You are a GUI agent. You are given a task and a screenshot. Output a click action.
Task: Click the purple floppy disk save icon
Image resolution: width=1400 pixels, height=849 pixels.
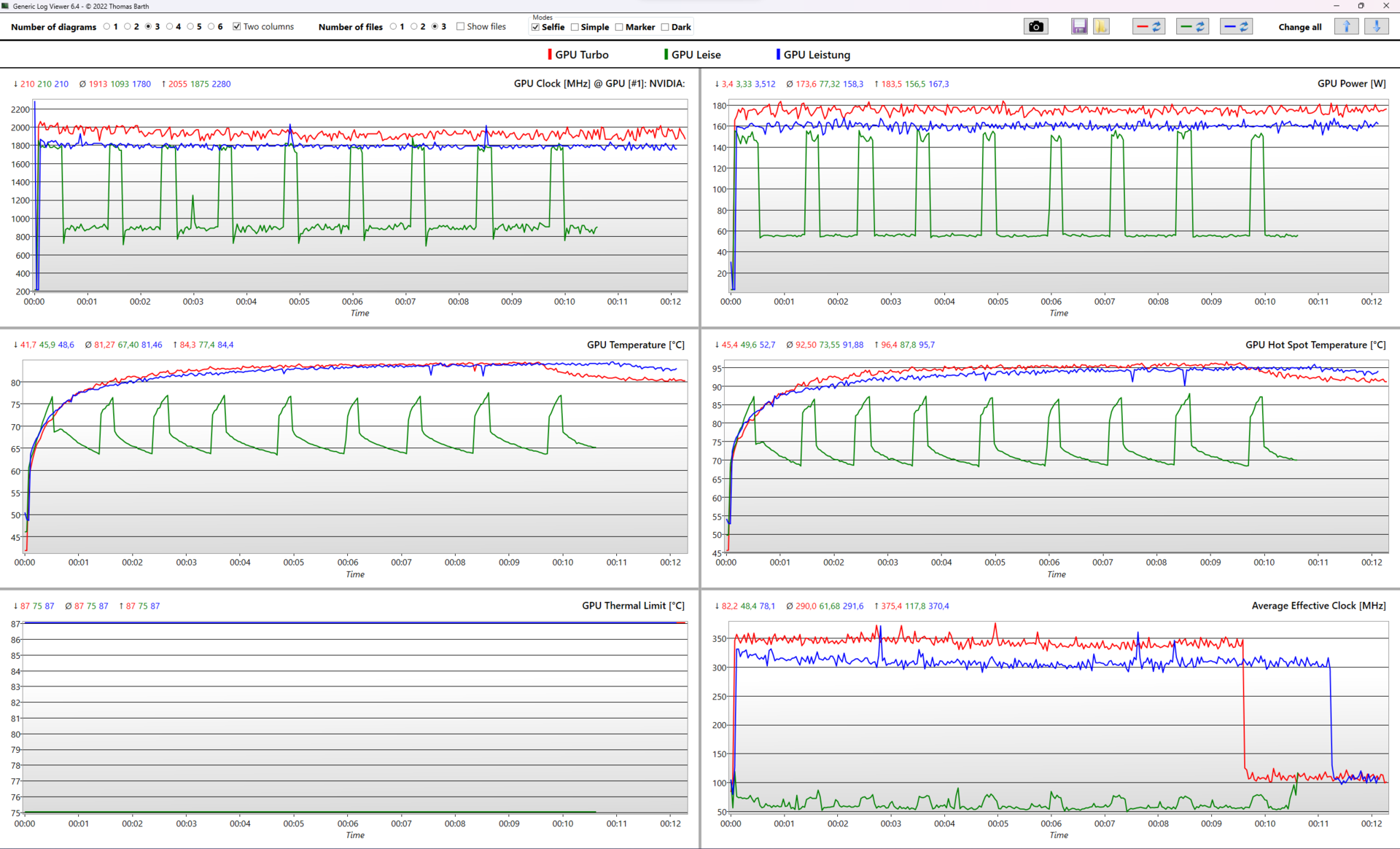click(x=1079, y=27)
